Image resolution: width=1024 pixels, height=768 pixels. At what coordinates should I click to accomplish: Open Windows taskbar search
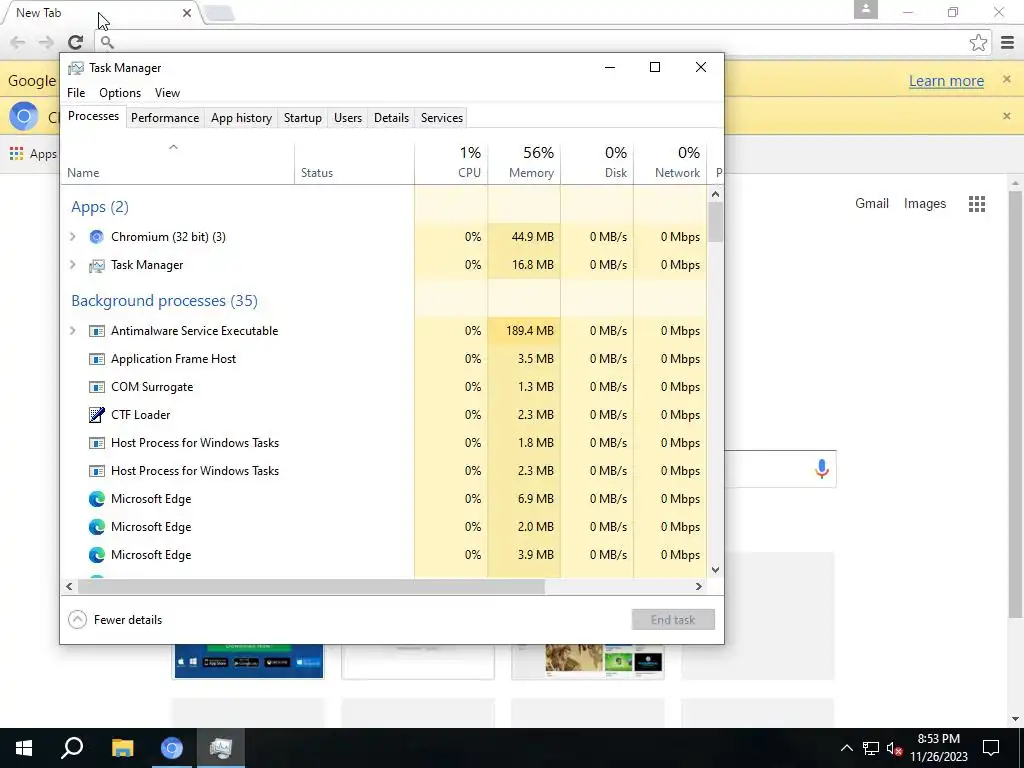click(72, 748)
